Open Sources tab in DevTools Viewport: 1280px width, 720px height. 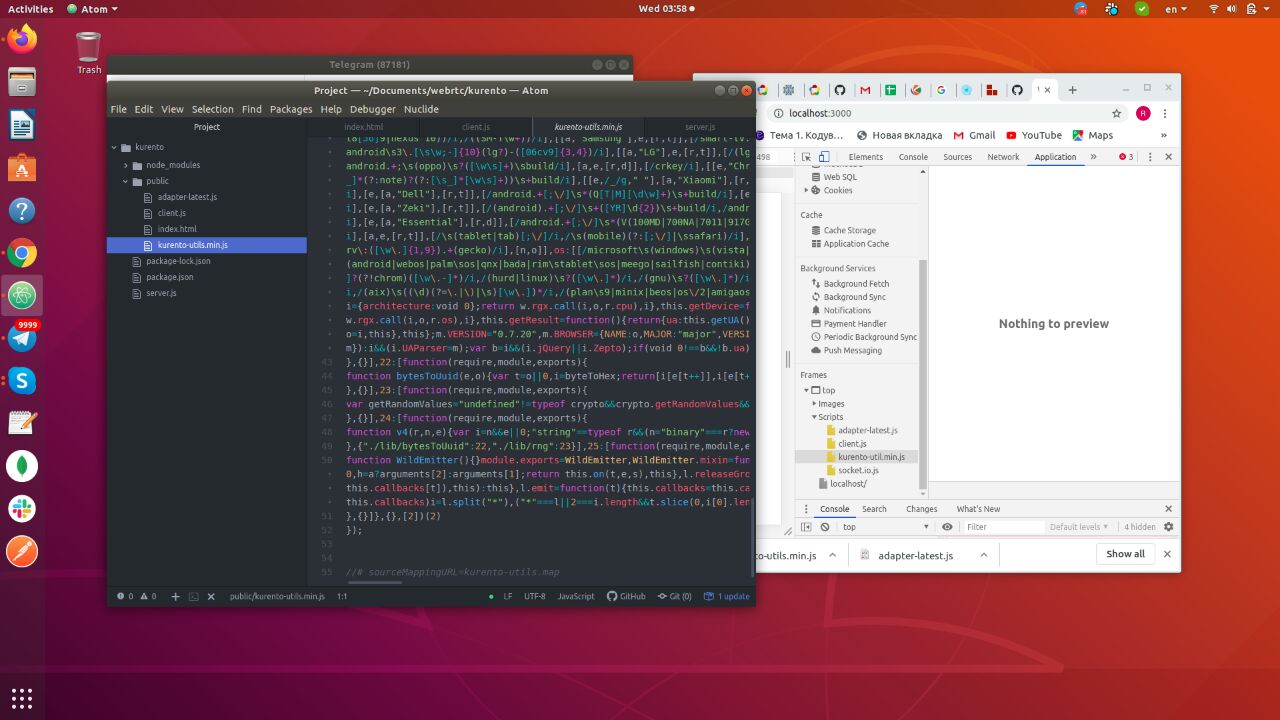(x=957, y=157)
